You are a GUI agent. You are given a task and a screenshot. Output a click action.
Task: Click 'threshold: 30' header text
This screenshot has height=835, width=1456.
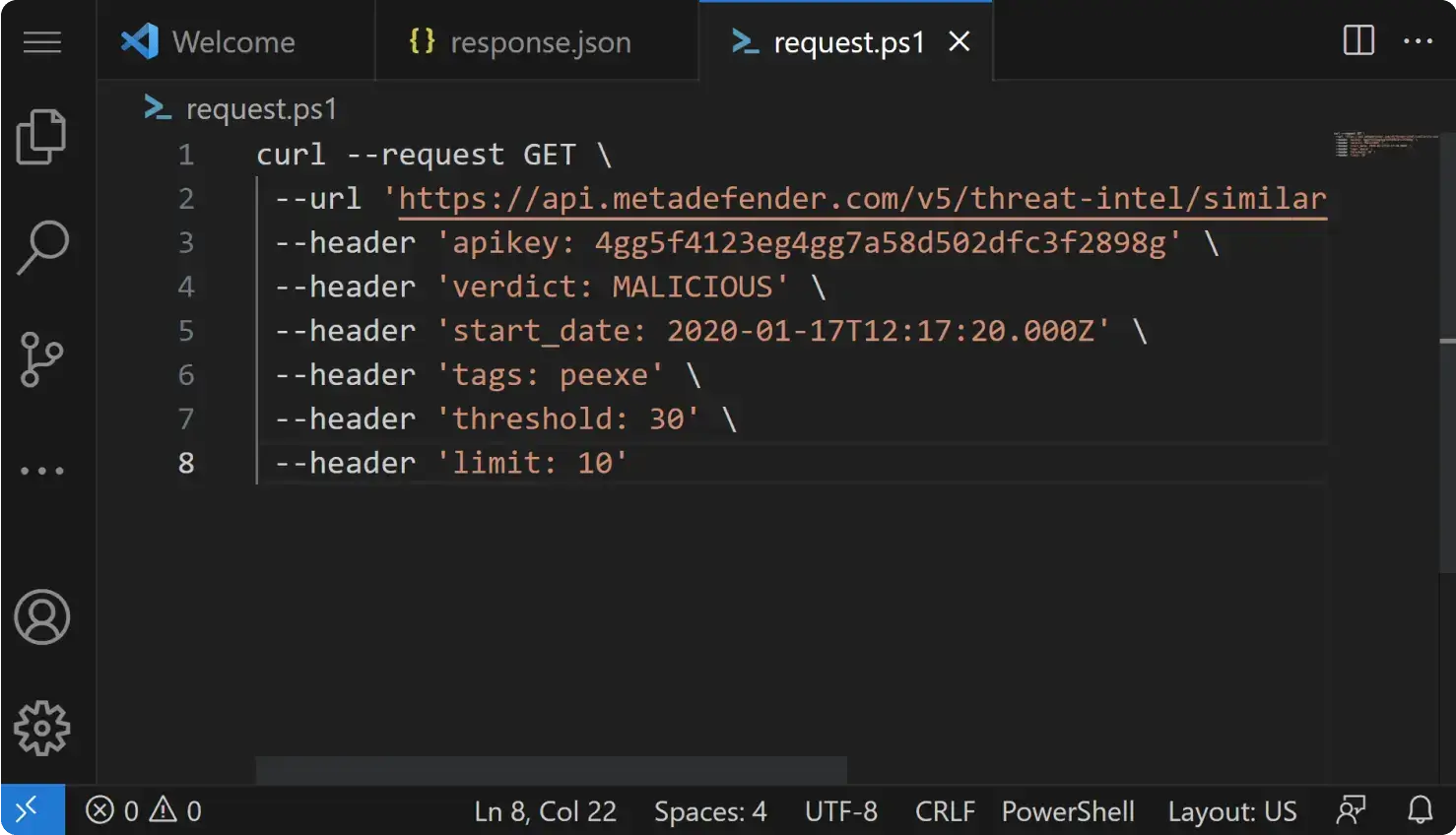(x=567, y=418)
